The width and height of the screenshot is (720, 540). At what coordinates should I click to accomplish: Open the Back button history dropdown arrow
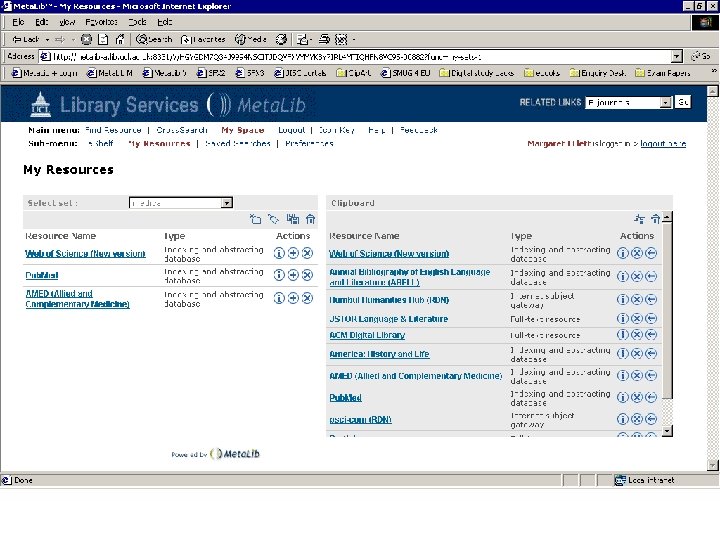pos(47,39)
